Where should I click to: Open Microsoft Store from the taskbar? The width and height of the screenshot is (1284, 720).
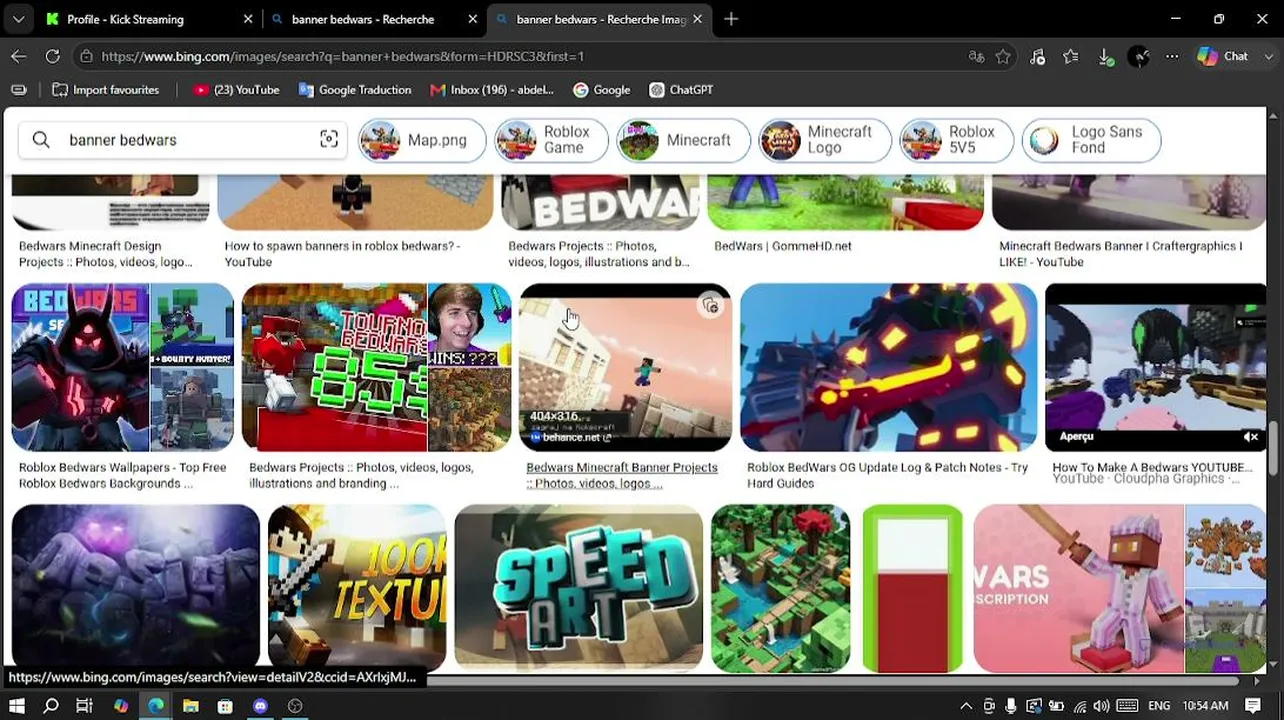pos(225,706)
